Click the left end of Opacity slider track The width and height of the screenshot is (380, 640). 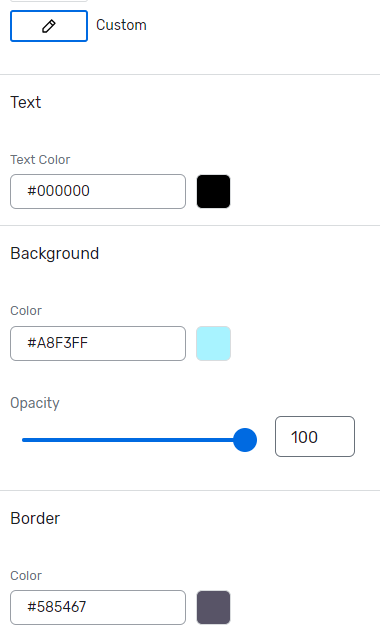[x=24, y=440]
